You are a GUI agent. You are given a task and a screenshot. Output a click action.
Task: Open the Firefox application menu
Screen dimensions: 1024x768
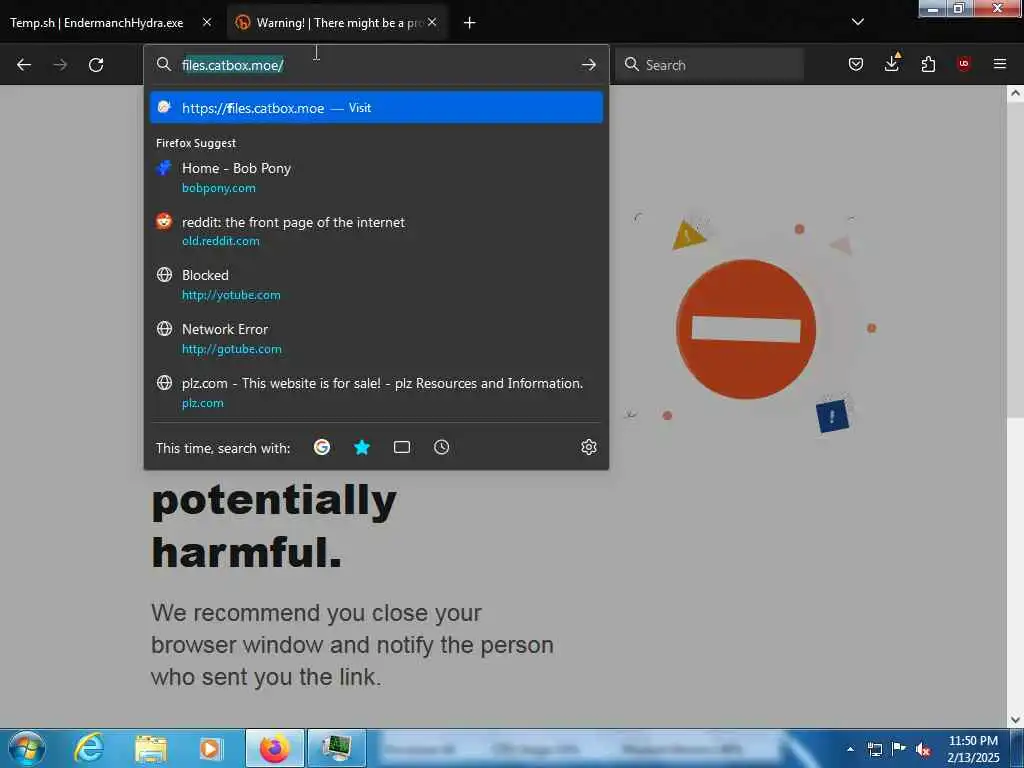click(999, 64)
